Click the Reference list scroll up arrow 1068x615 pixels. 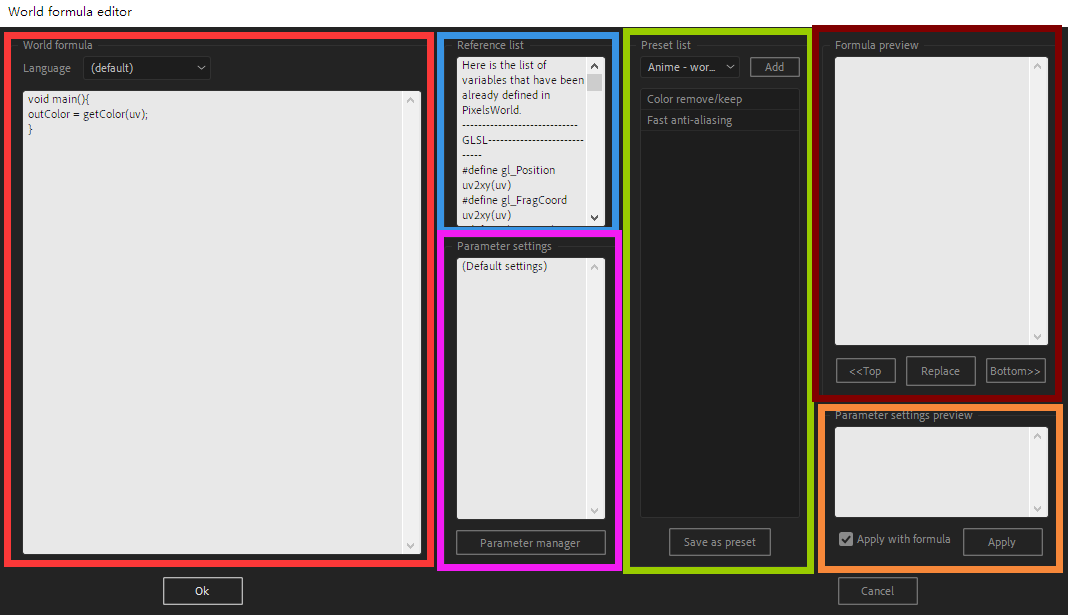[594, 66]
